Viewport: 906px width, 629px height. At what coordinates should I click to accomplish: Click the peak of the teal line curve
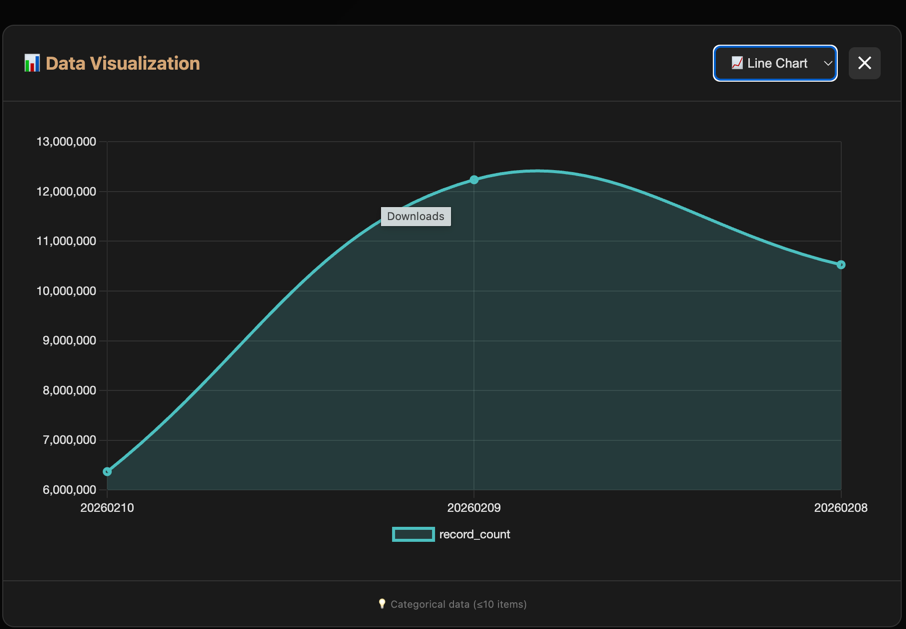coord(540,170)
